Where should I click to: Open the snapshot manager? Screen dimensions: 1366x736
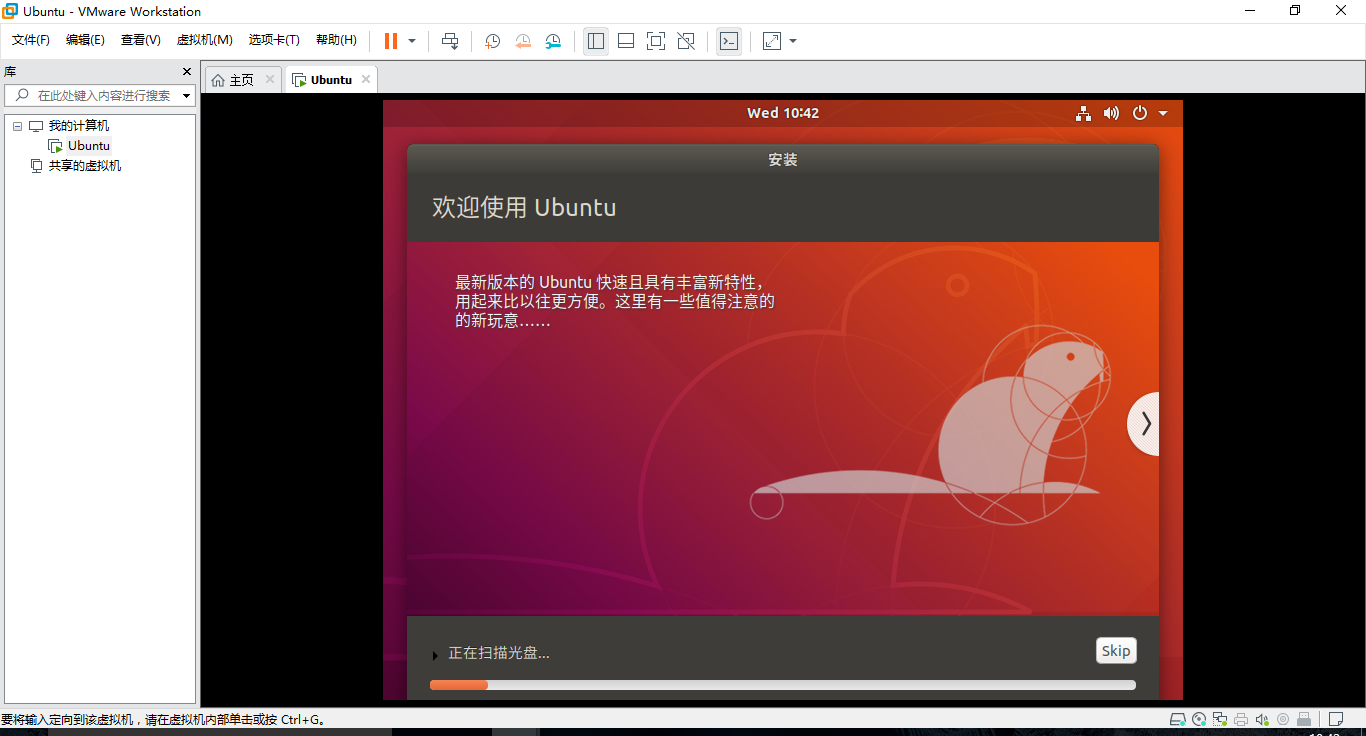coord(553,41)
